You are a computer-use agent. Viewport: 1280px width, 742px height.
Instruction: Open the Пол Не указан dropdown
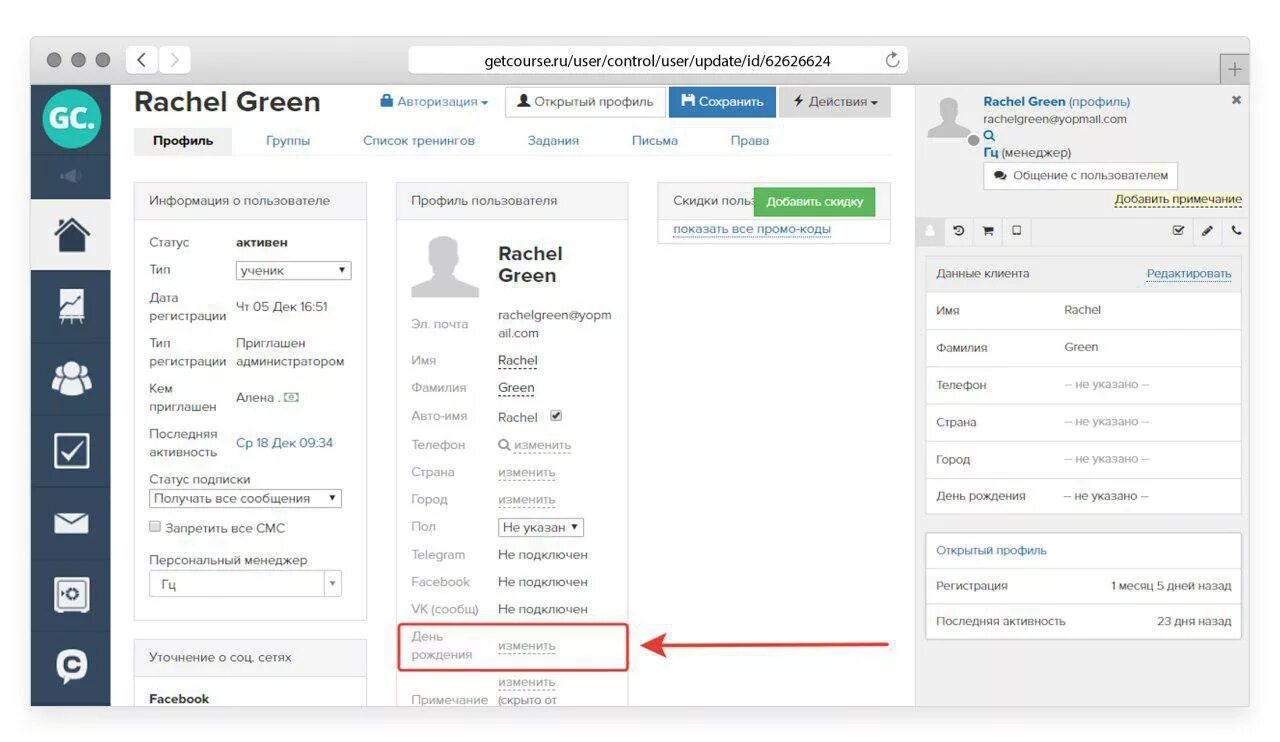pyautogui.click(x=541, y=527)
